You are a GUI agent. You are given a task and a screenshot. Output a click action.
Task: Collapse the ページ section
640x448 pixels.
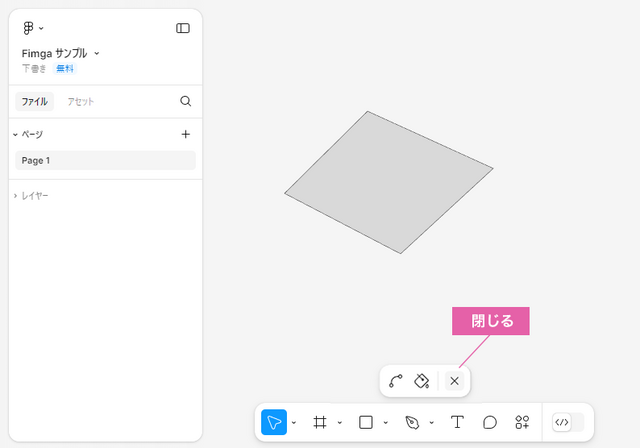(x=28, y=134)
